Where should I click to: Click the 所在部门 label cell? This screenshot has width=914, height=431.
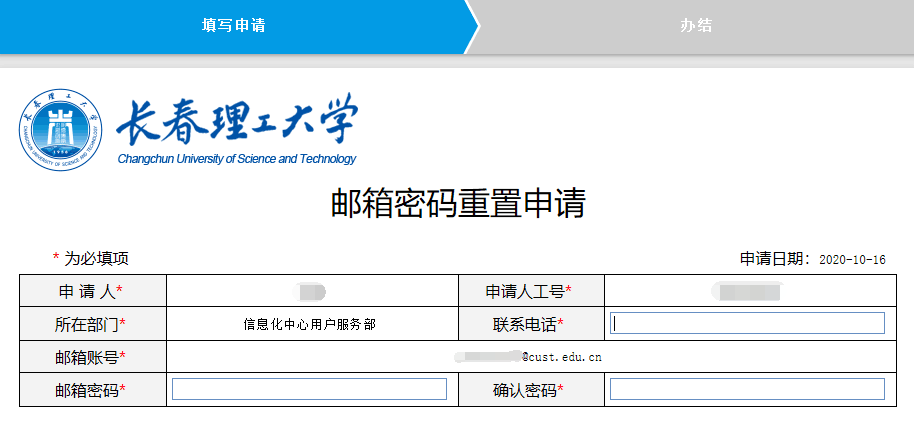[x=93, y=324]
